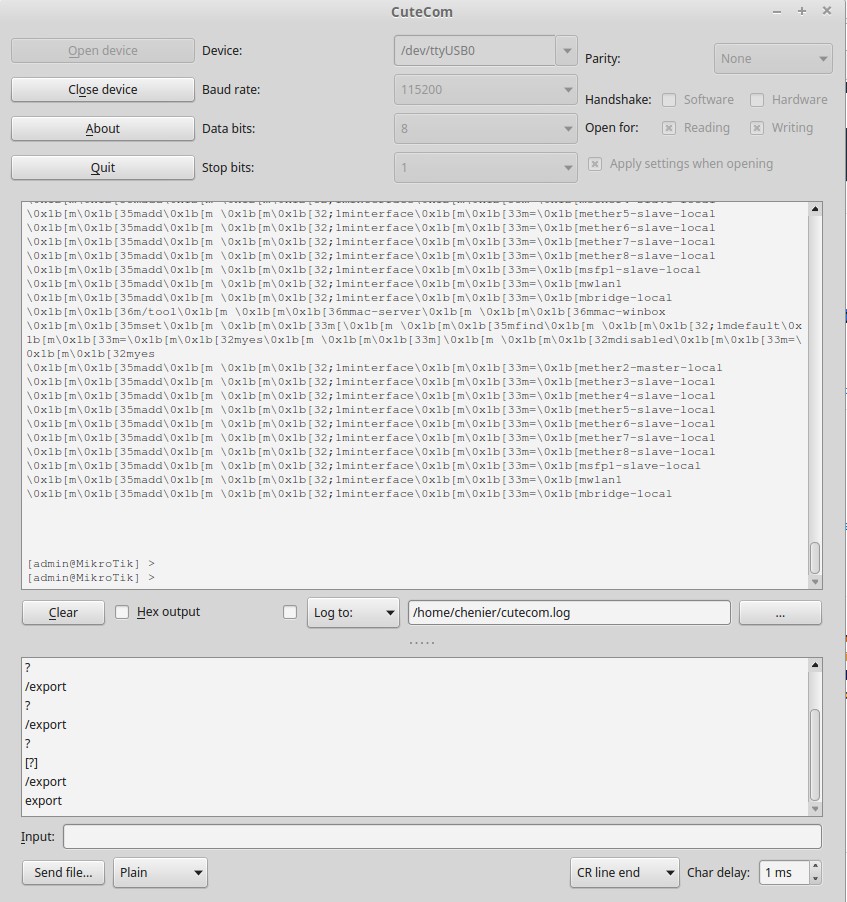The width and height of the screenshot is (847, 902).
Task: Open the Plain input mode dropdown
Action: (159, 872)
